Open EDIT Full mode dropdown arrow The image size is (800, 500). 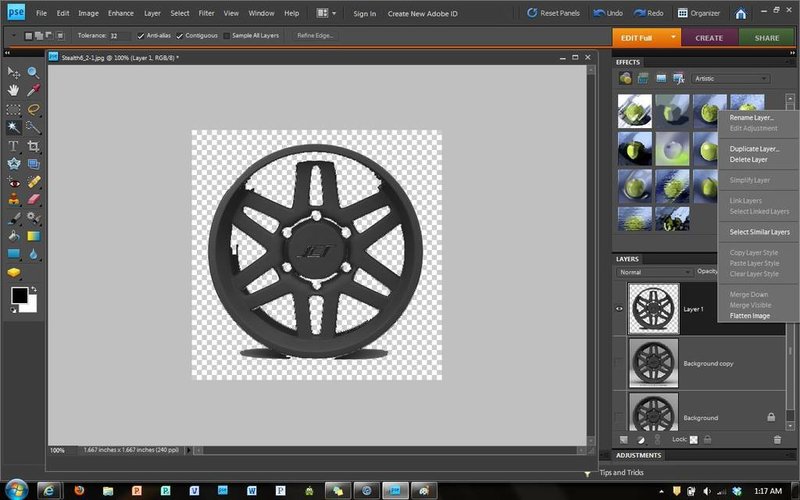[x=673, y=37]
